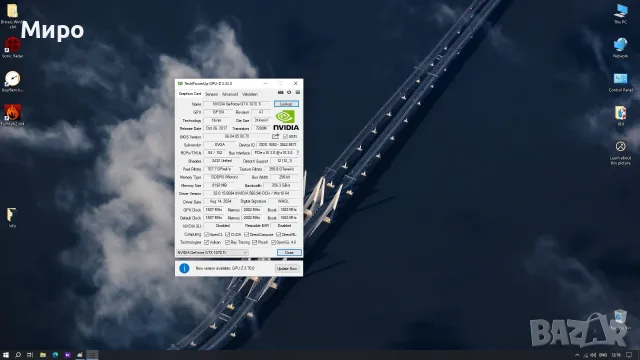Switch to the Advanced tab
The image size is (640, 360).
pyautogui.click(x=230, y=94)
